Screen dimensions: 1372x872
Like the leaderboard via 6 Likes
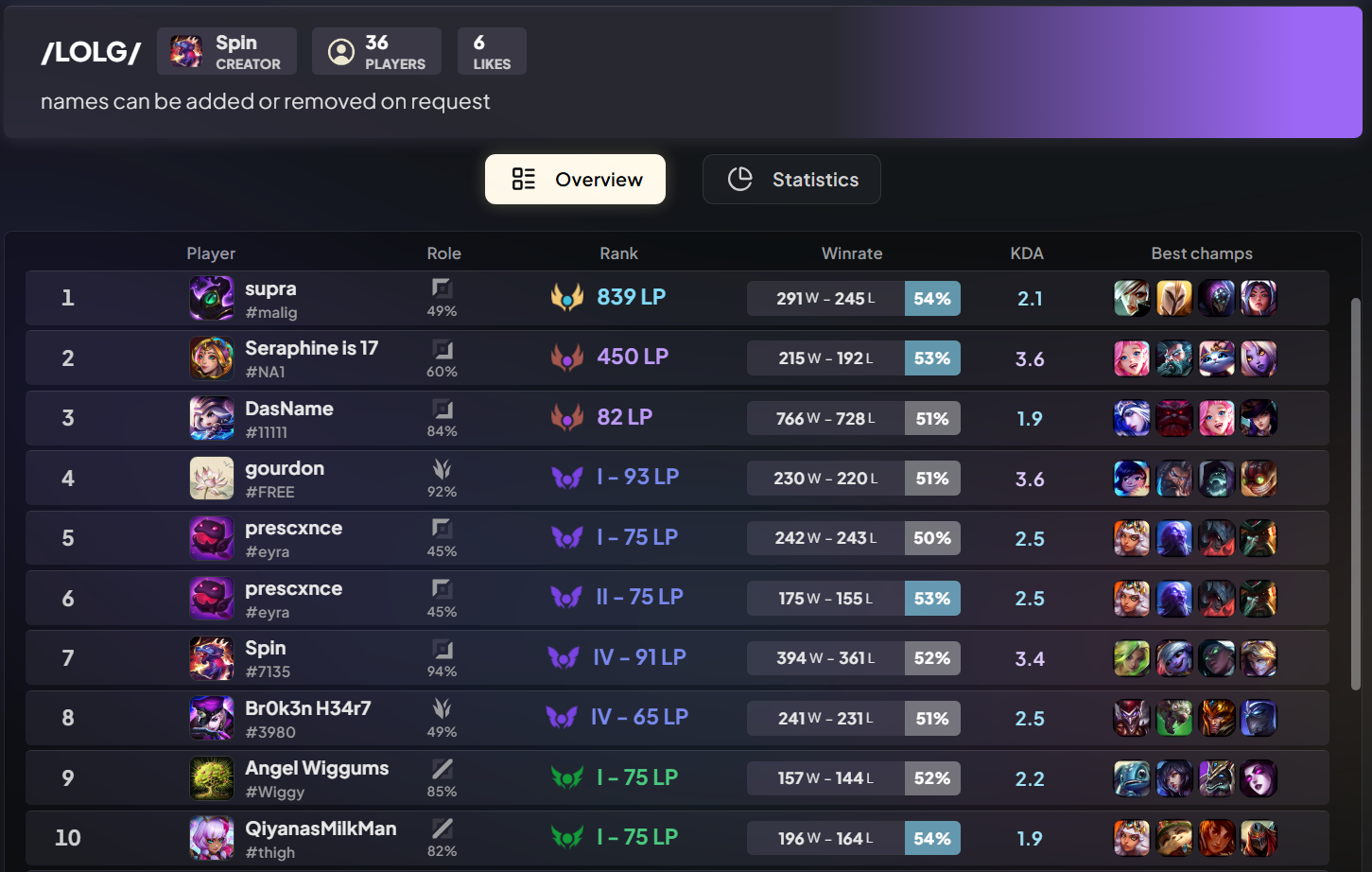pyautogui.click(x=492, y=51)
